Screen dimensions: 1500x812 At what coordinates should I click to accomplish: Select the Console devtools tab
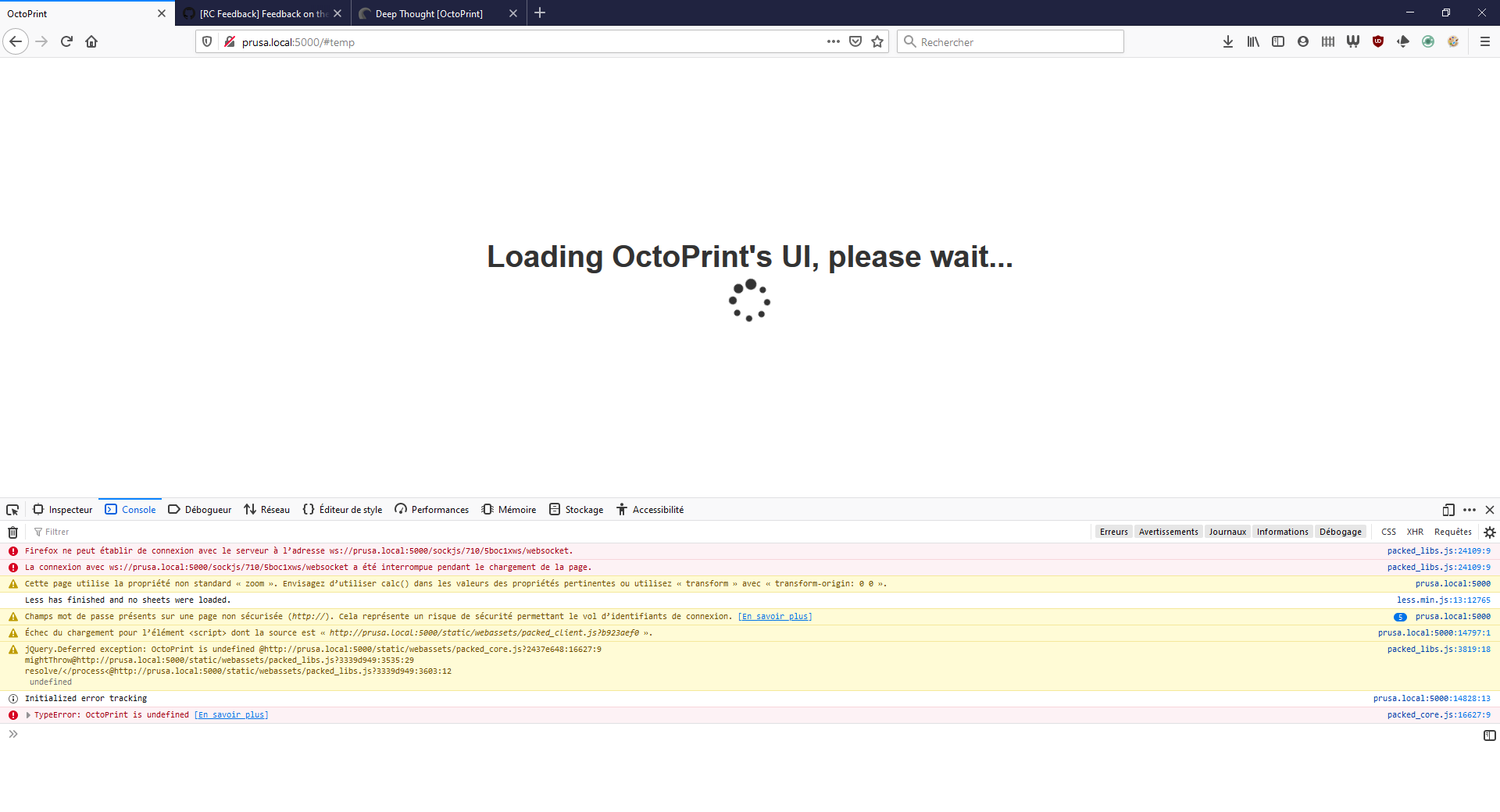point(130,510)
